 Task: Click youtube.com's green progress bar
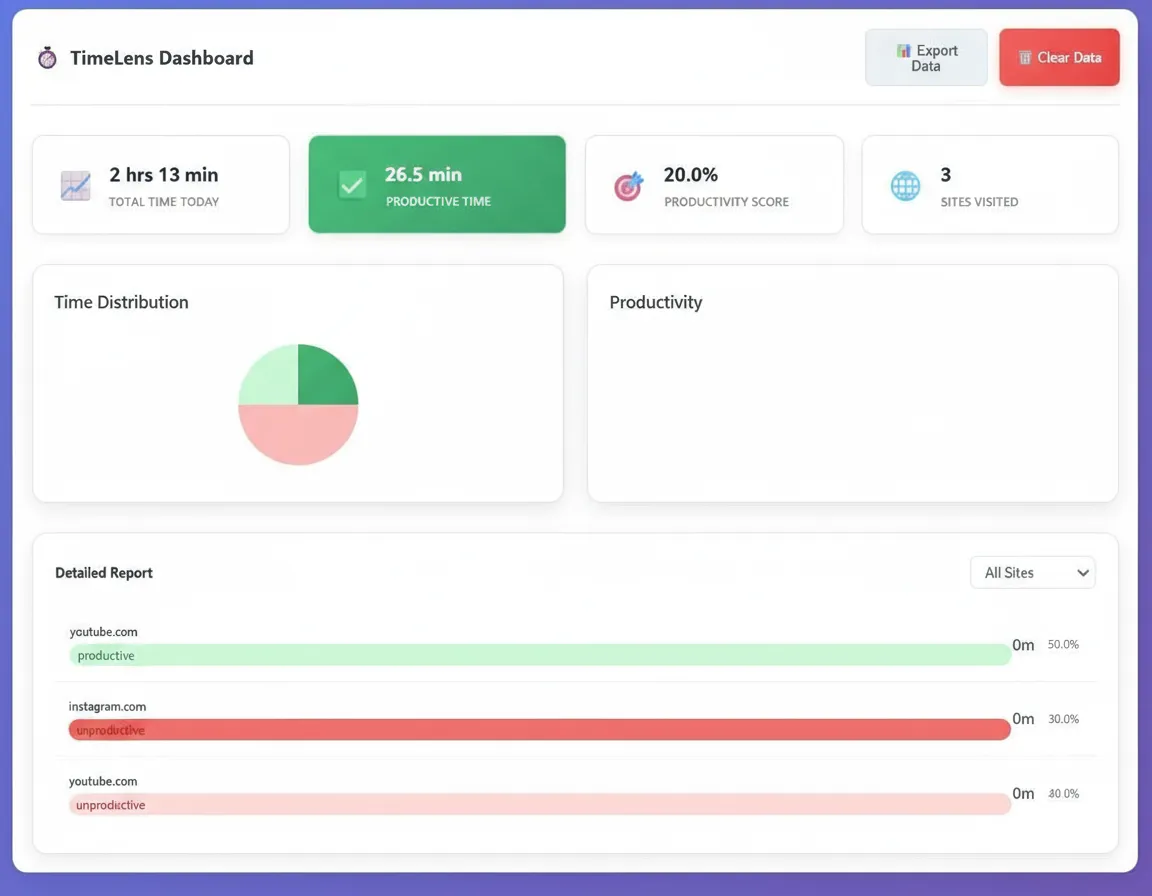tap(540, 655)
